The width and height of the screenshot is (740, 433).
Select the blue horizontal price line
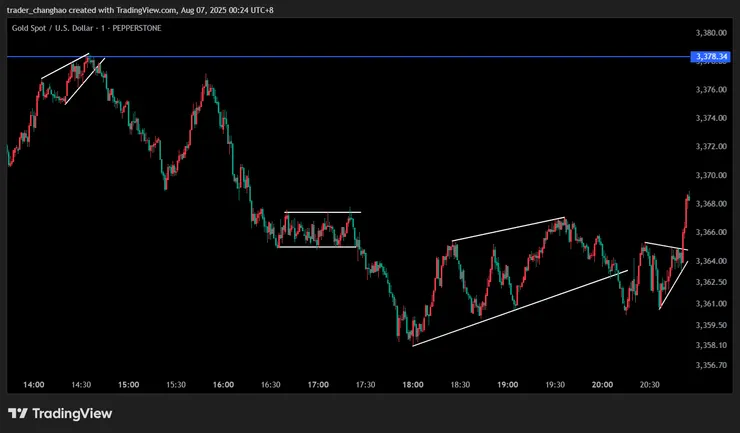click(x=348, y=57)
